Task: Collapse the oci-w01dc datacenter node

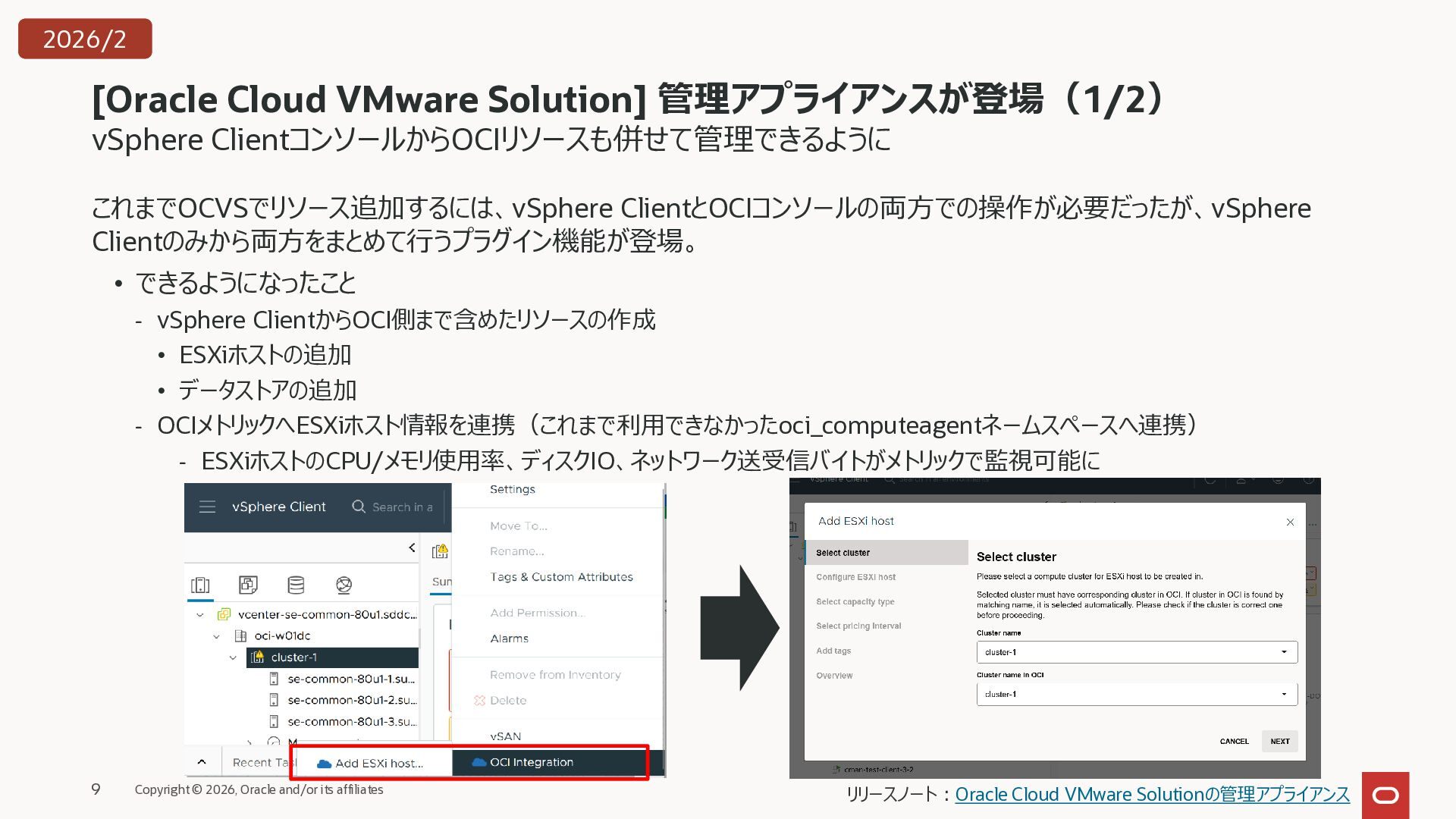Action: tap(217, 636)
